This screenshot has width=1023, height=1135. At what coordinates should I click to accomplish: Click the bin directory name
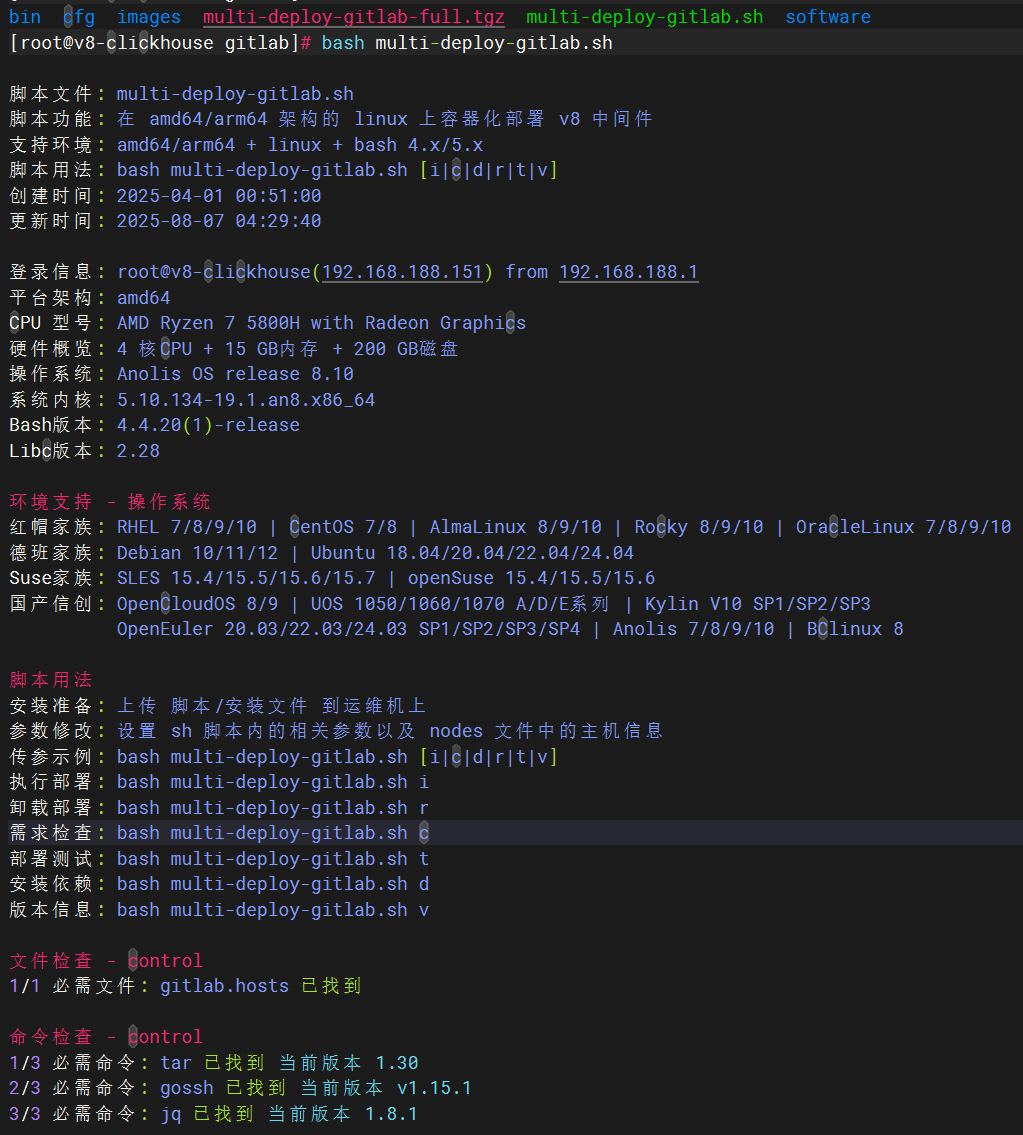[25, 17]
